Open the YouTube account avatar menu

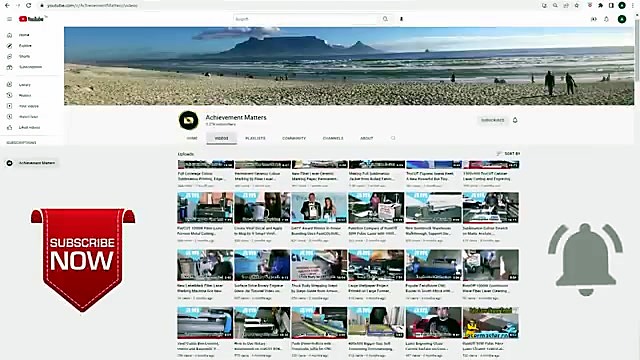(622, 19)
